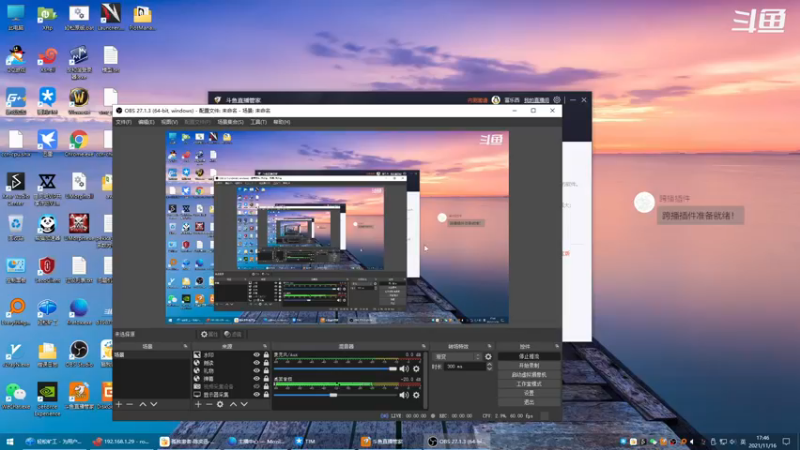Select the 显示器采集 source row
The image size is (800, 450).
(x=231, y=394)
